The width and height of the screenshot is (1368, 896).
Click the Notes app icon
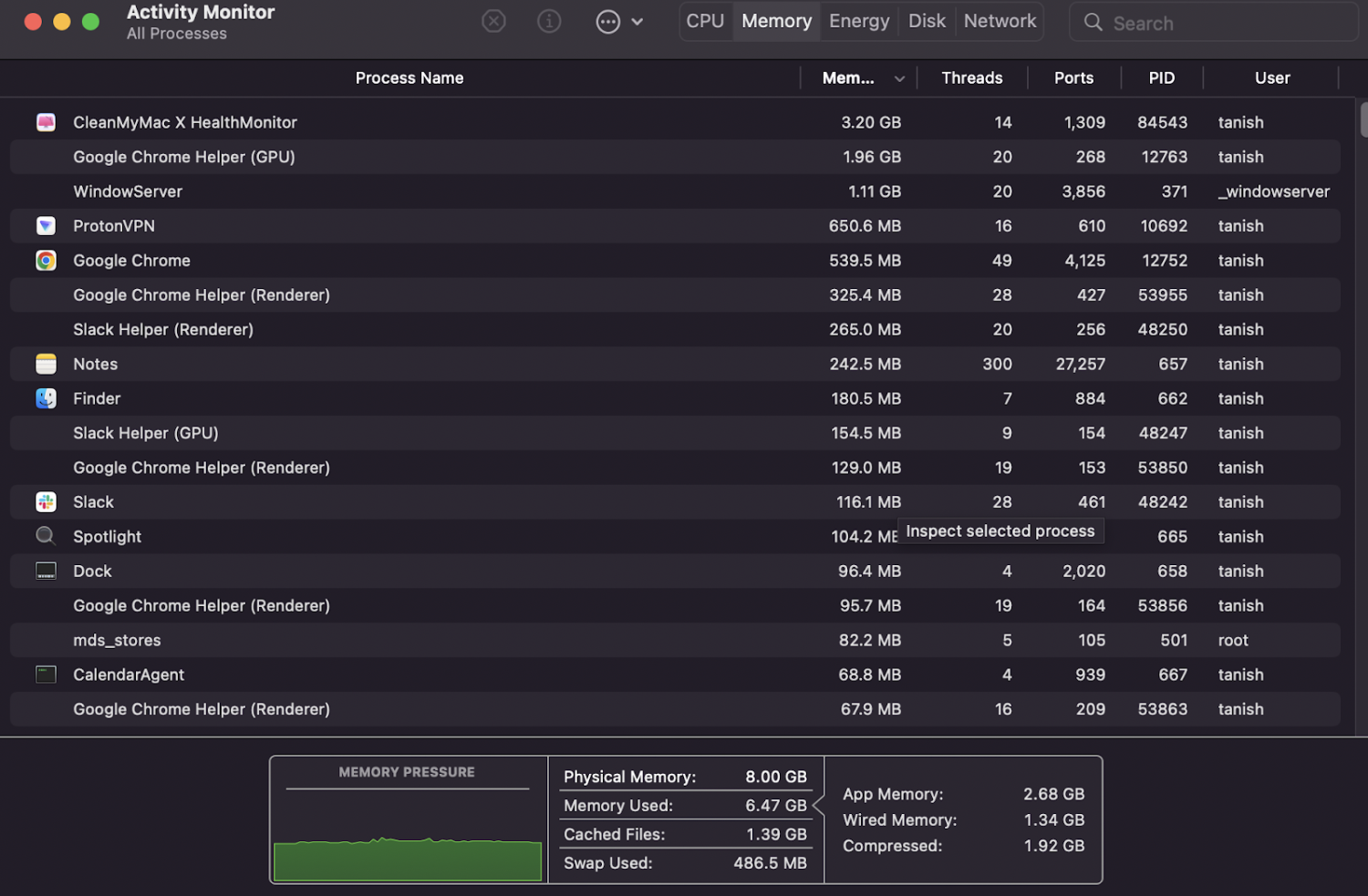pos(46,364)
